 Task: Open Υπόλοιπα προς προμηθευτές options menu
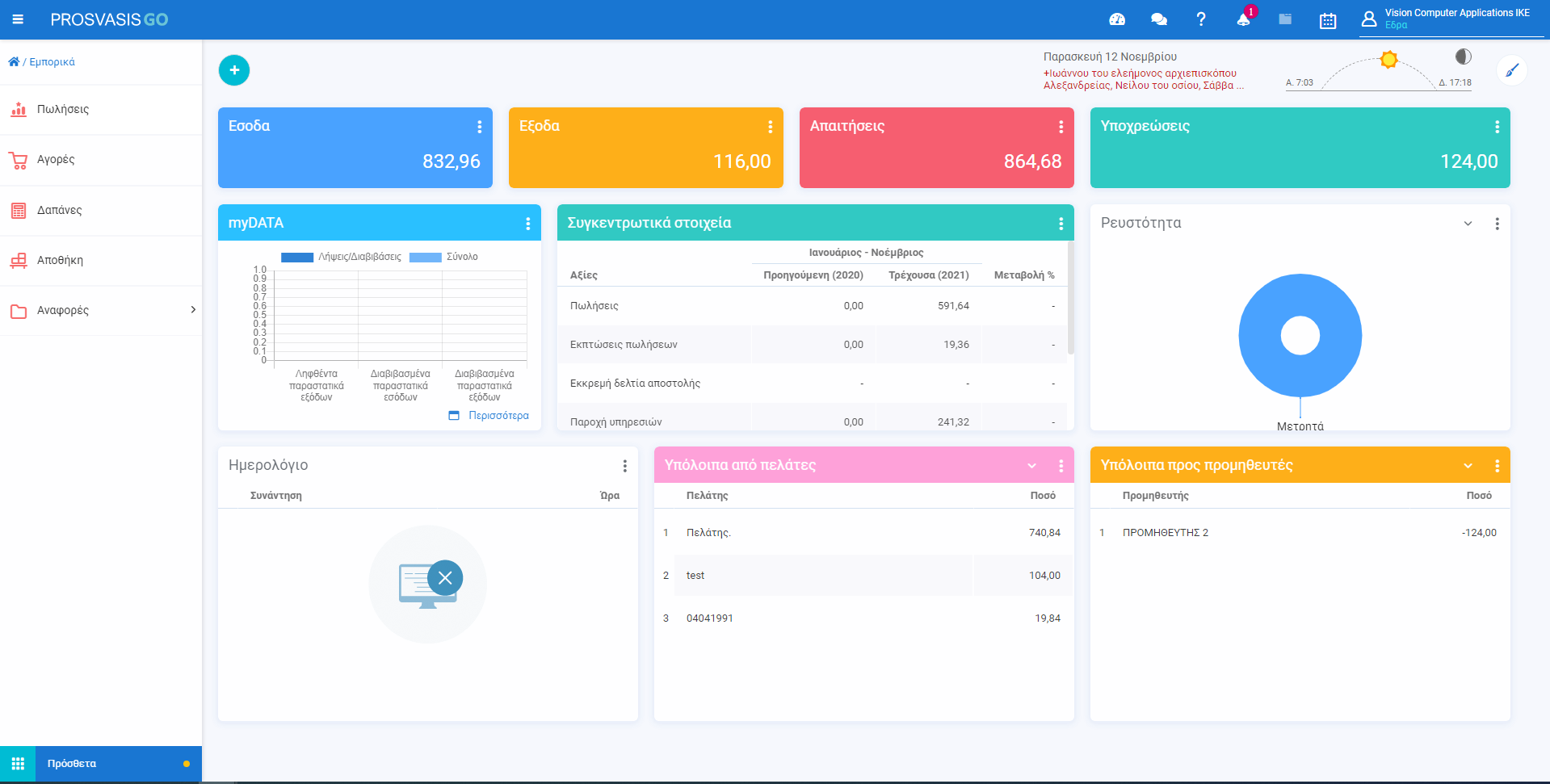(1497, 466)
